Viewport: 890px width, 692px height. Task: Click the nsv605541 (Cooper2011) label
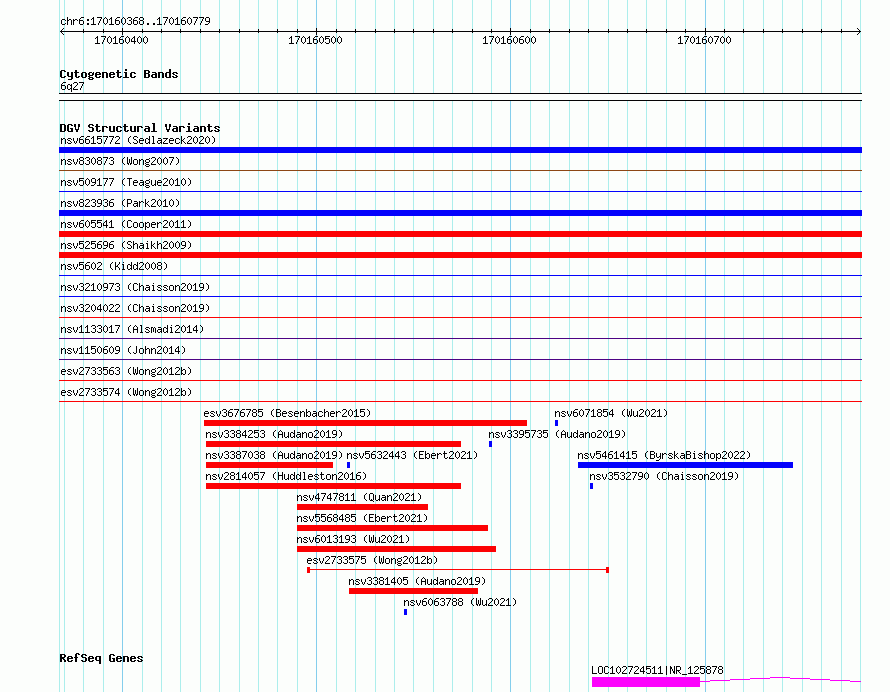click(126, 224)
